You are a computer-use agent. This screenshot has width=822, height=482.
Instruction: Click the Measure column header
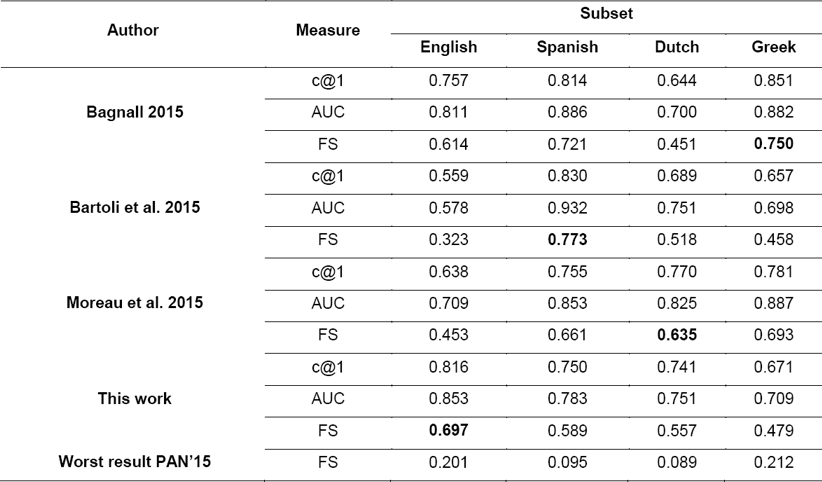tap(328, 30)
